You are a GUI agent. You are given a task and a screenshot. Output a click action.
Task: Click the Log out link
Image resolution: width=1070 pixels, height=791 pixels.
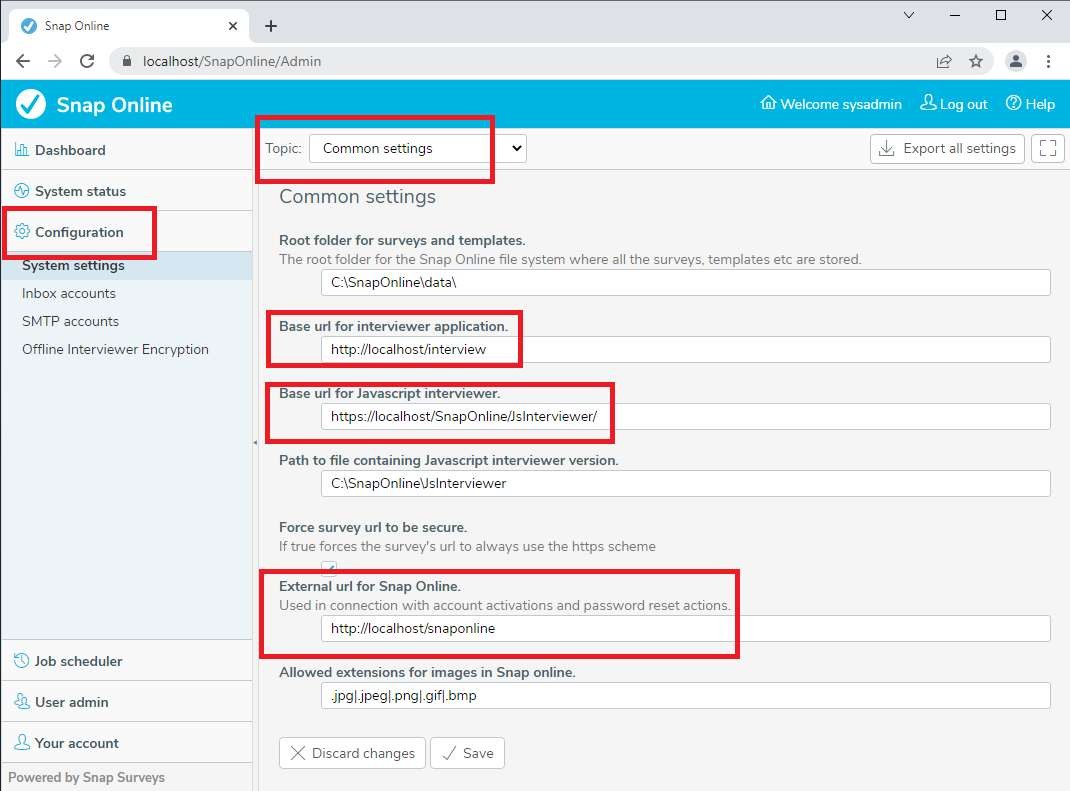click(x=953, y=104)
